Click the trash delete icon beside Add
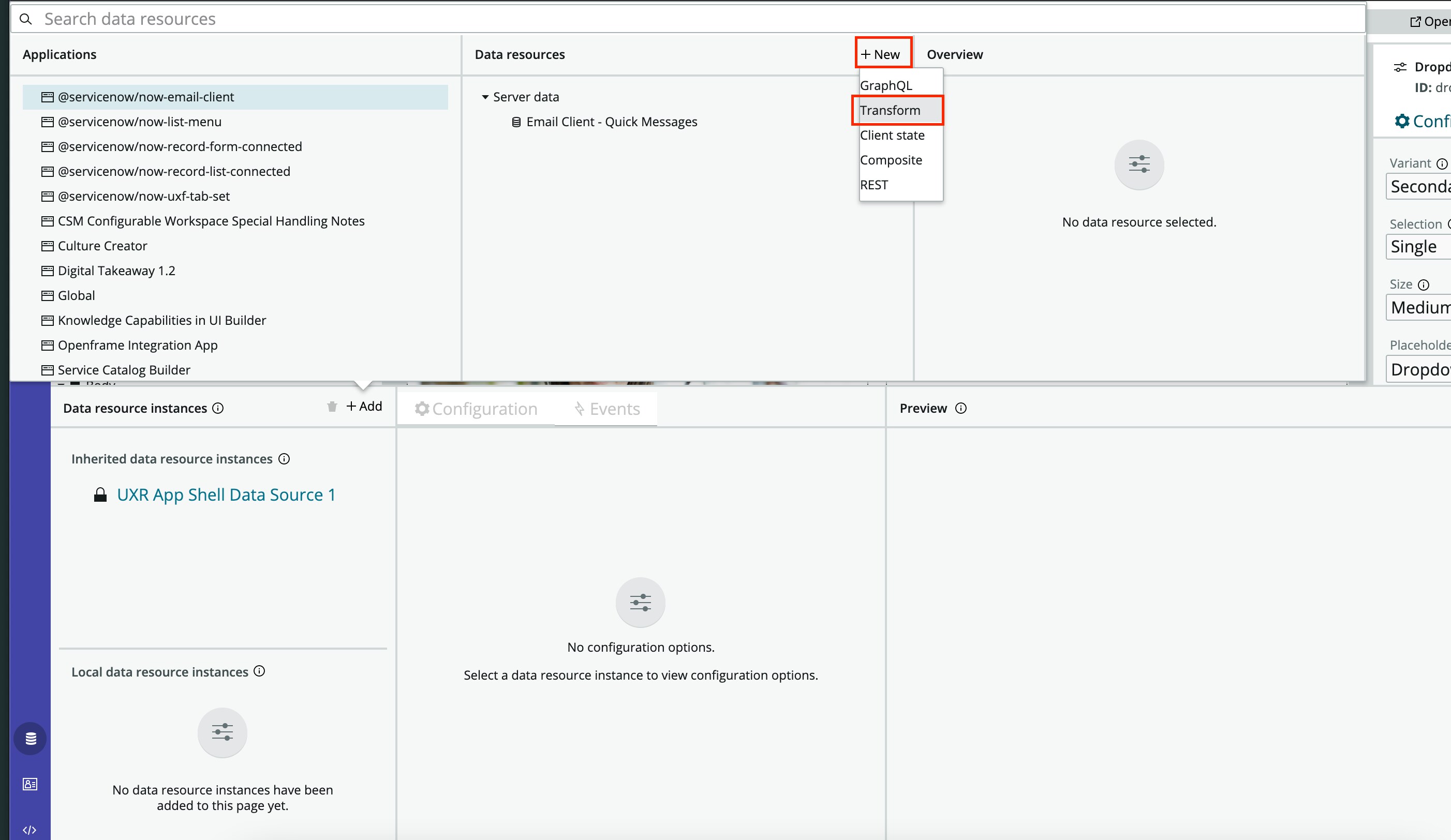This screenshot has height=840, width=1451. pyautogui.click(x=332, y=407)
